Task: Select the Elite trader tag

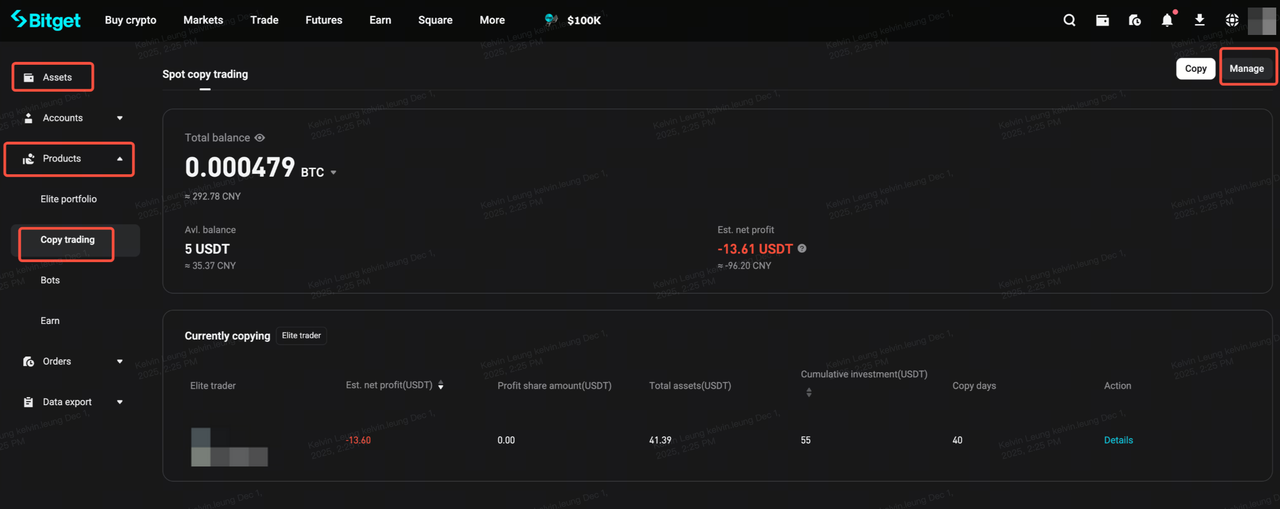Action: 302,336
